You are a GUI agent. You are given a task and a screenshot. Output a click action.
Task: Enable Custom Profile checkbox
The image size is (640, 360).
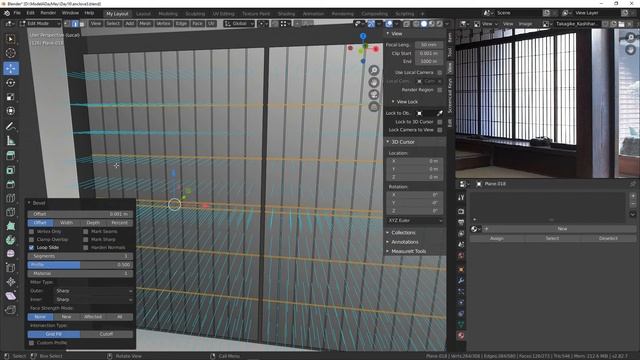click(31, 343)
